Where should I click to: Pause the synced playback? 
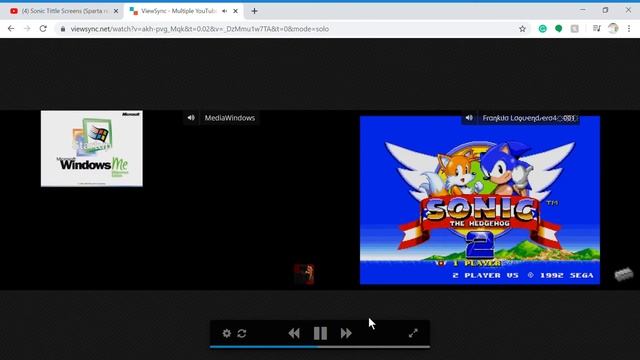(x=320, y=333)
